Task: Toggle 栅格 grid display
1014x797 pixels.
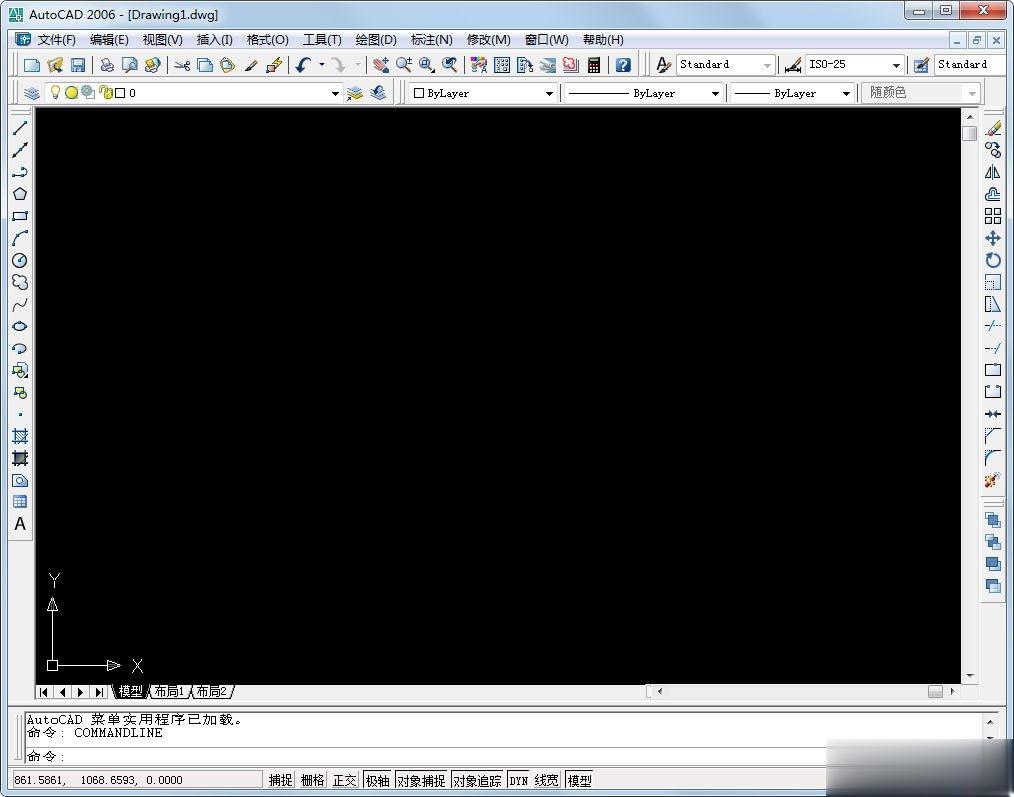Action: pyautogui.click(x=312, y=780)
